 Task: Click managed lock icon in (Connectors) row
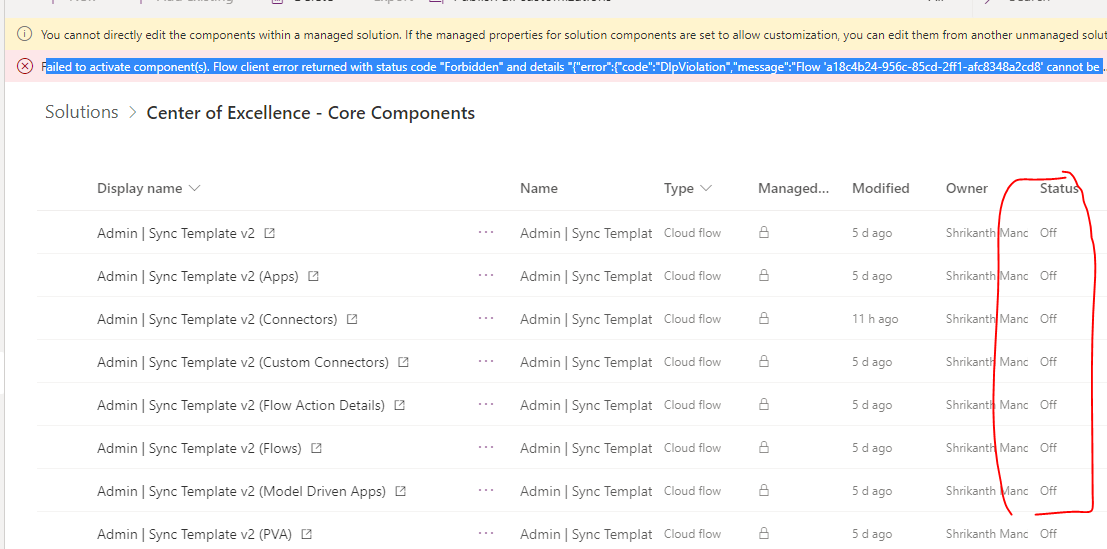[763, 318]
